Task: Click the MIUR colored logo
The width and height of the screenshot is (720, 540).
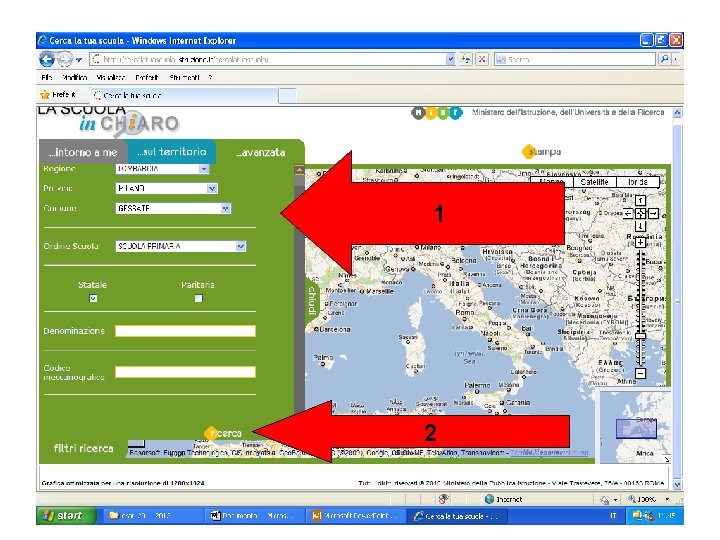Action: pos(437,112)
